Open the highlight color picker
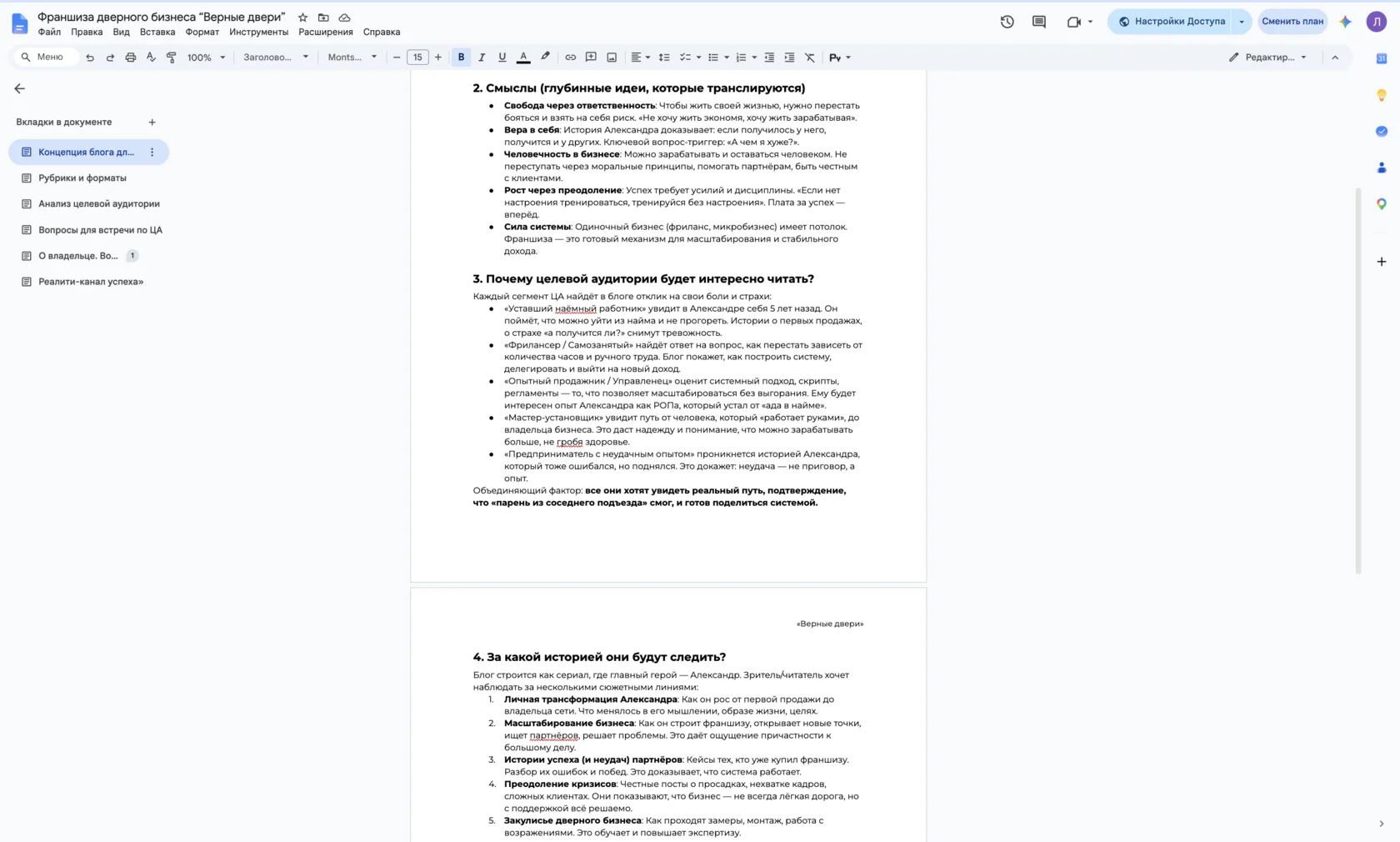1400x842 pixels. click(x=545, y=58)
